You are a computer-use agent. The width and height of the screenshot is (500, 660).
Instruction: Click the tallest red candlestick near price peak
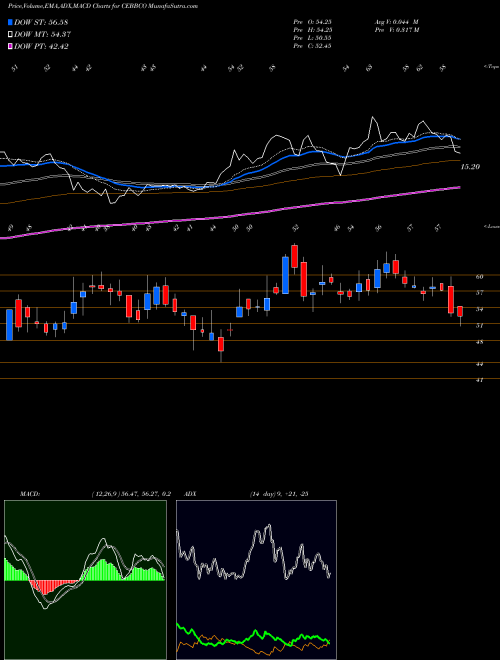click(304, 279)
